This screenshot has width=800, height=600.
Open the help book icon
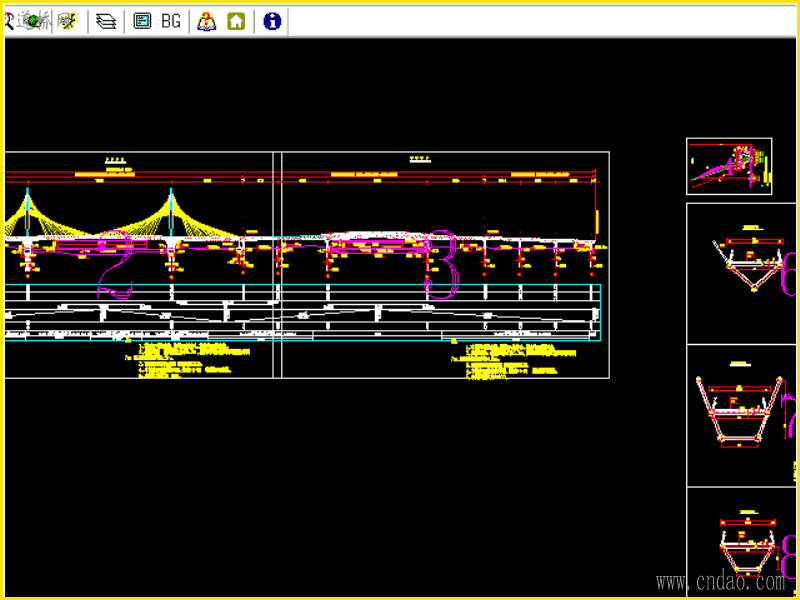tap(206, 21)
